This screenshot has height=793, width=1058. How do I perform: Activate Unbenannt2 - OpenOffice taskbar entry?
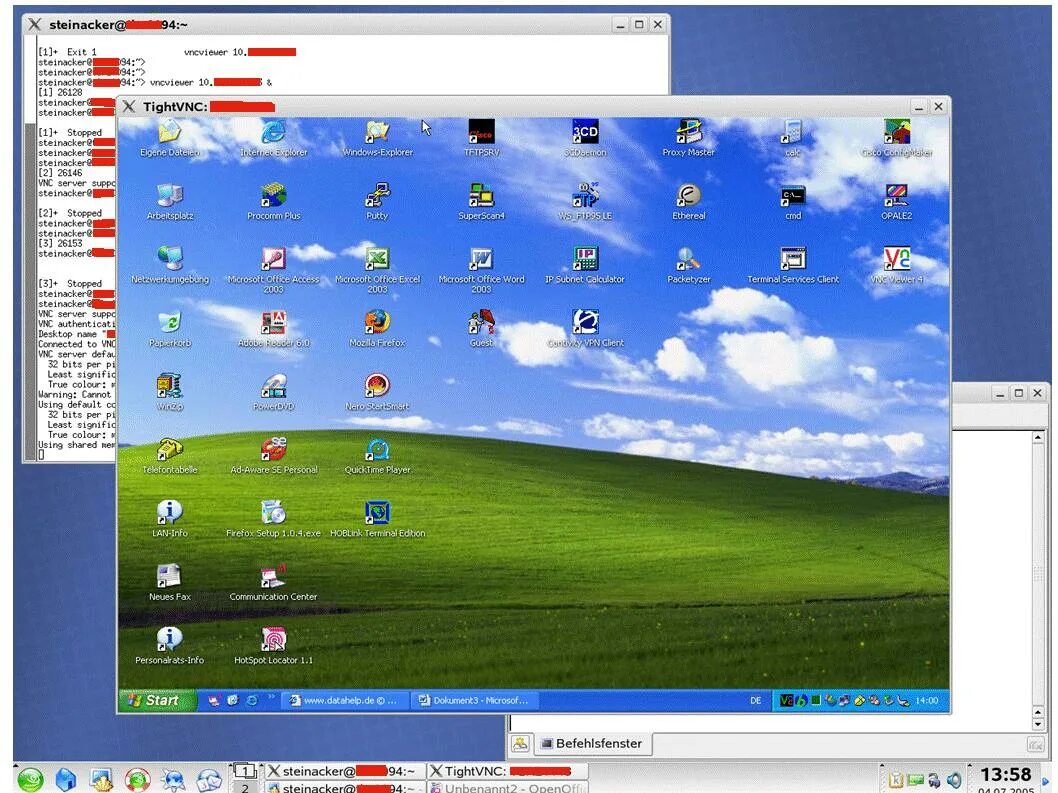(507, 788)
